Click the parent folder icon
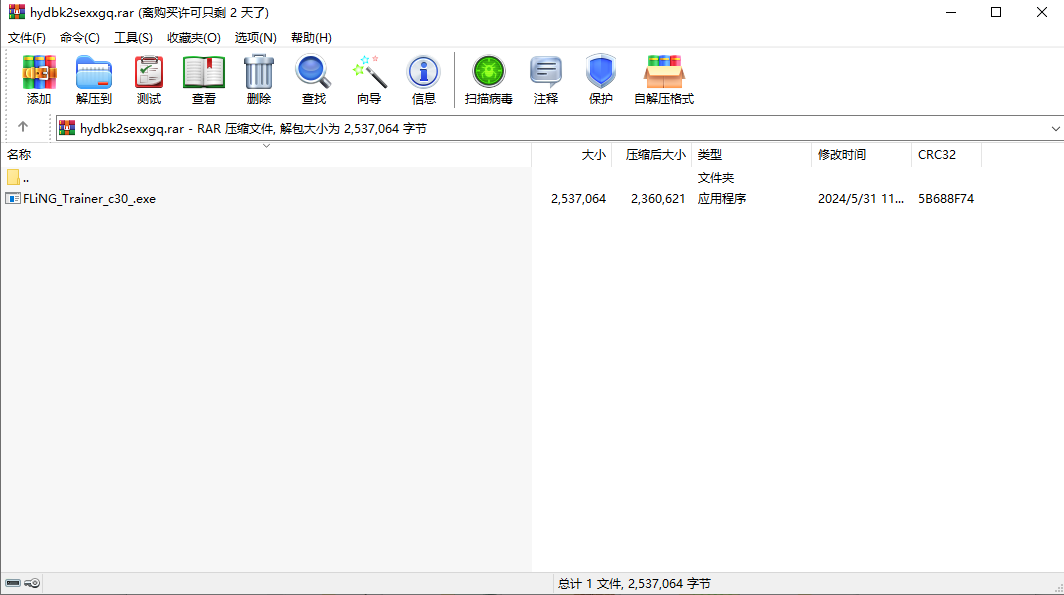 click(x=14, y=178)
